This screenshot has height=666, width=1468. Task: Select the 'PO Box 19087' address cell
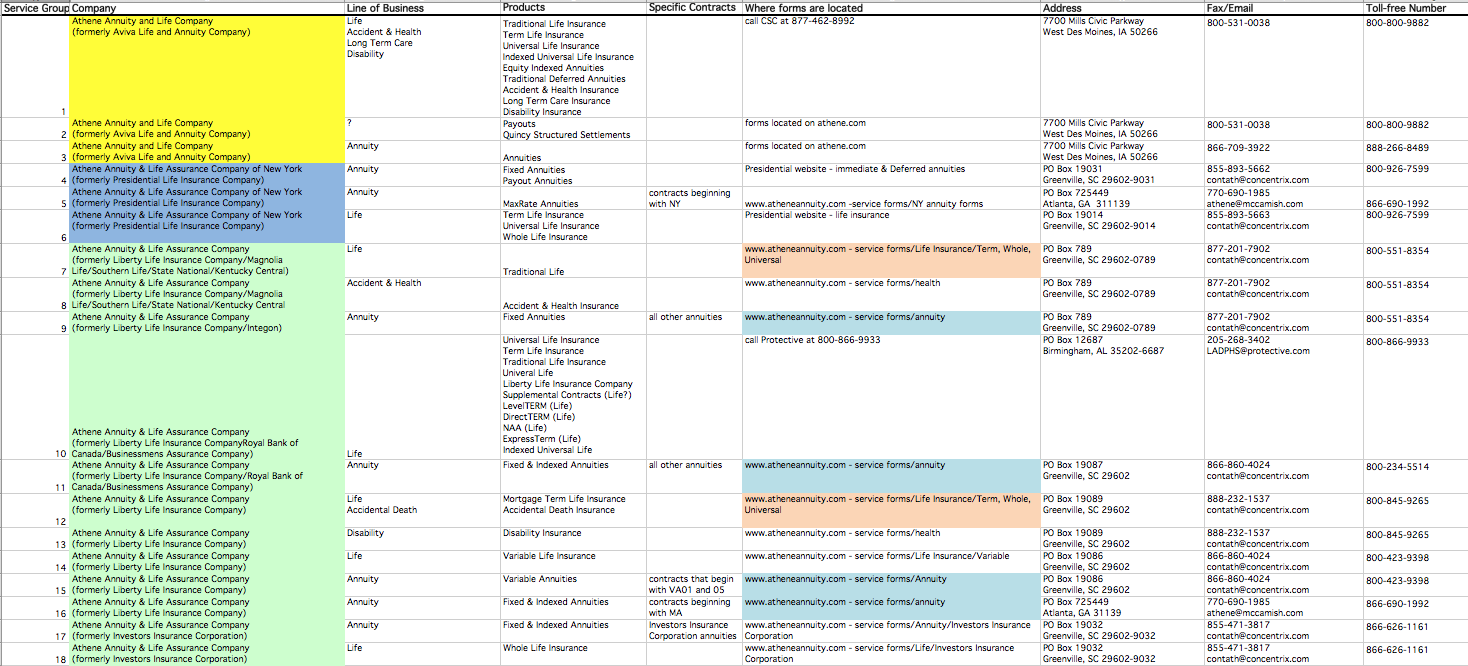pyautogui.click(x=1121, y=476)
